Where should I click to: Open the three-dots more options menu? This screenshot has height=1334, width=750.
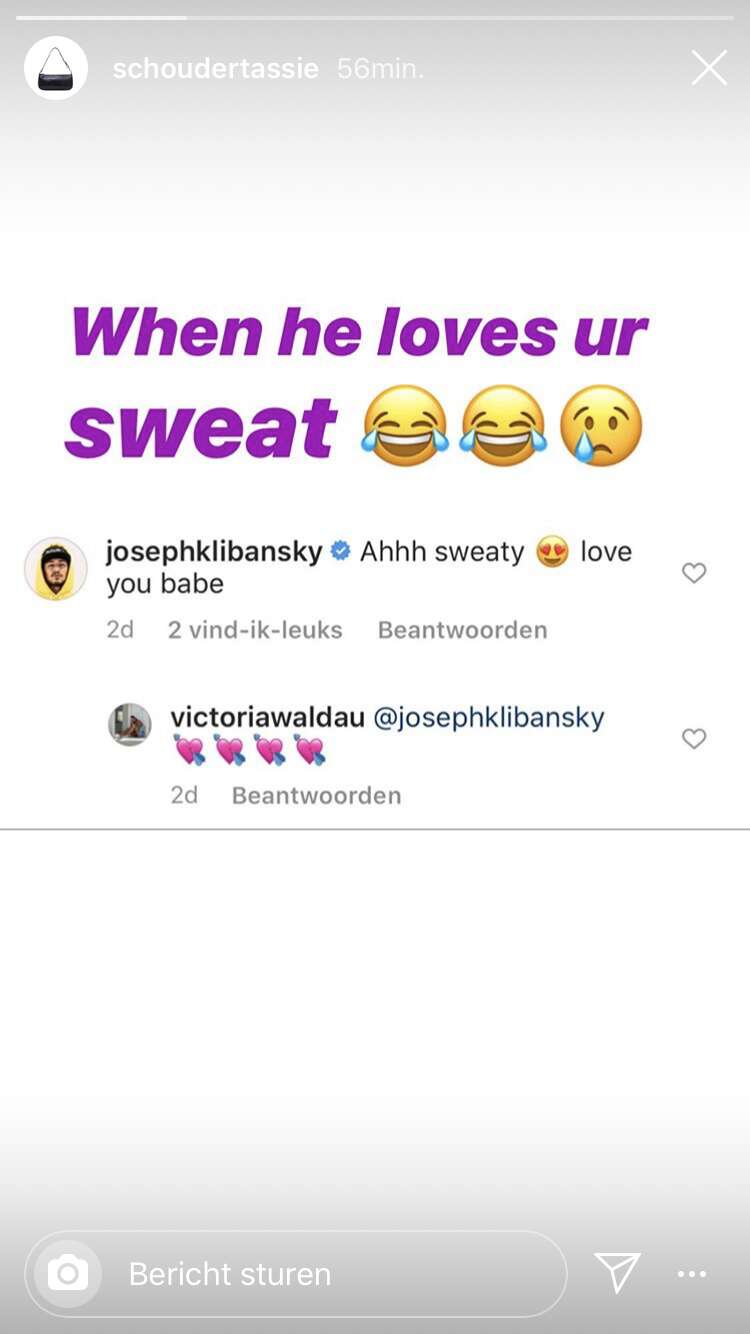click(x=692, y=1274)
